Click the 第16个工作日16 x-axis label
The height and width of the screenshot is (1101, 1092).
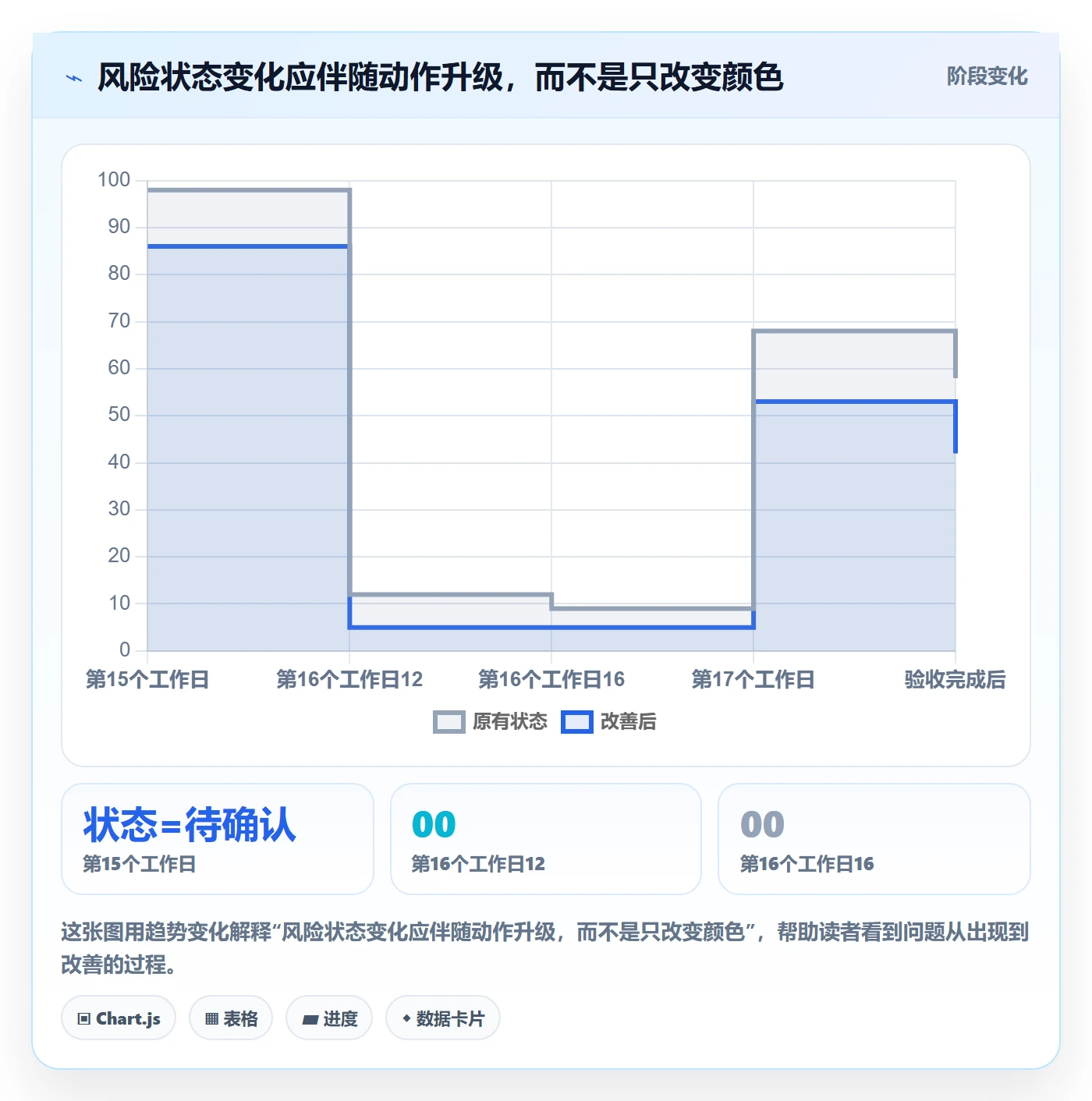pyautogui.click(x=551, y=680)
